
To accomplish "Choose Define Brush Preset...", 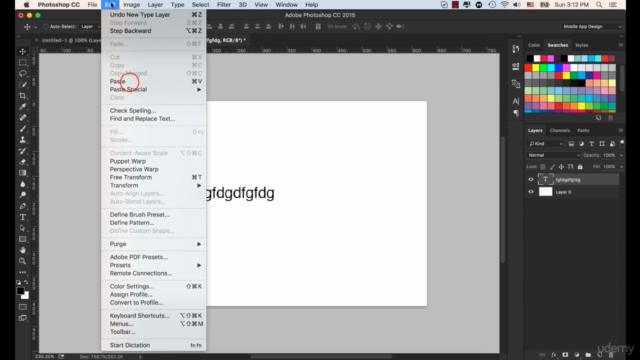I will click(153, 215).
